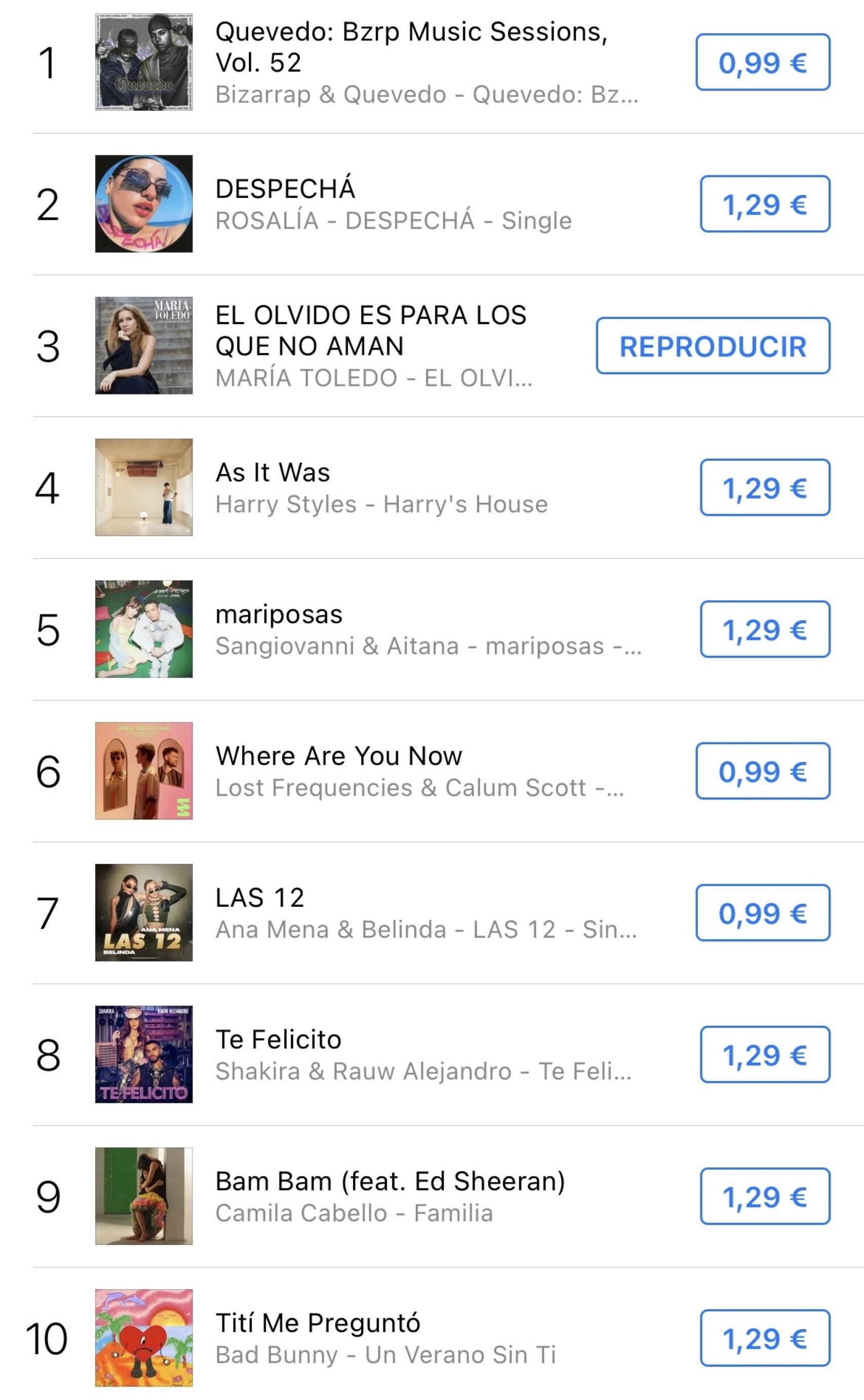Select the song title As It Was
The height and width of the screenshot is (1400, 864).
pyautogui.click(x=273, y=472)
